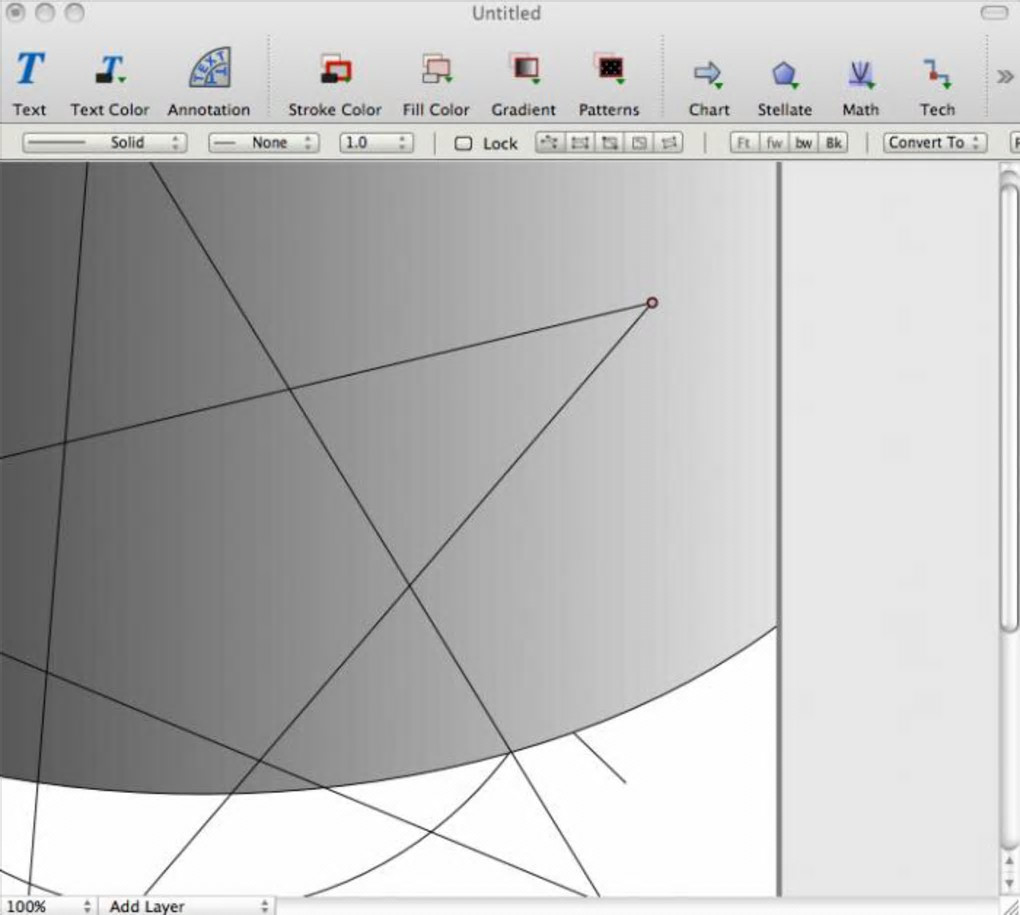
Task: Select the Text tool
Action: coord(30,83)
